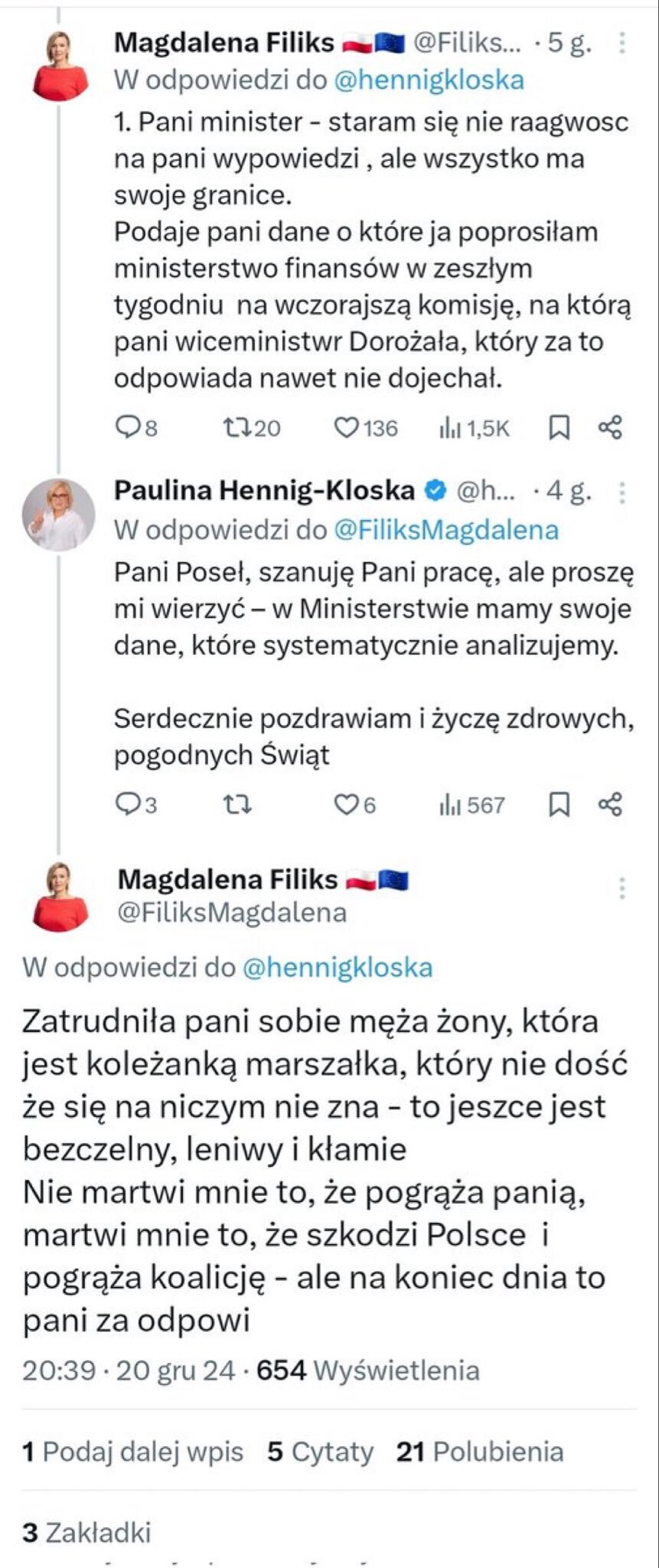Open more options for main Filiks post
Screen dimensions: 659x1568
[622, 888]
